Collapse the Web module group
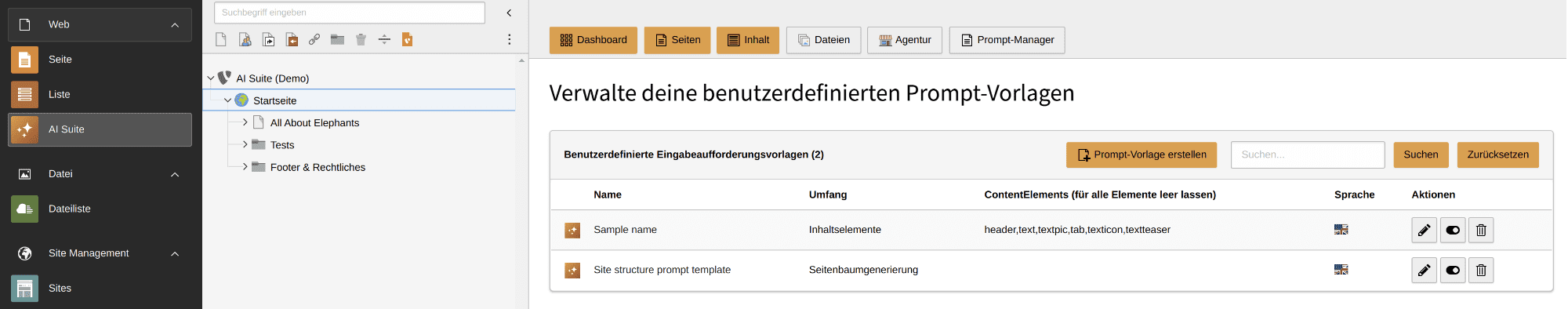This screenshot has height=309, width=1568. 175,25
